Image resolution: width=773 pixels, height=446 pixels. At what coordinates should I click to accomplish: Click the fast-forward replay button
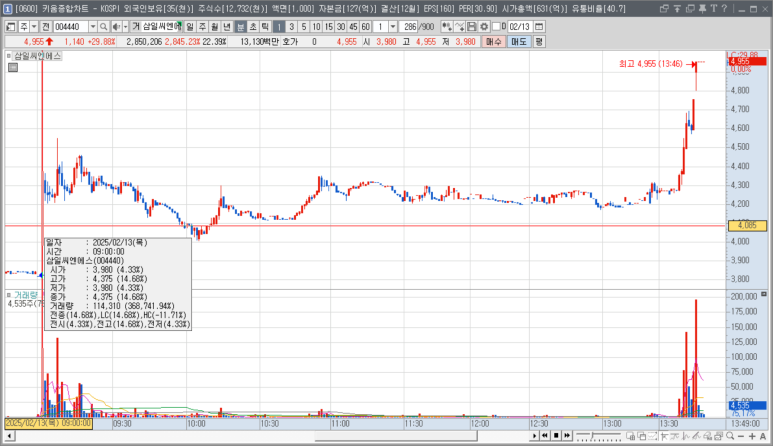click(x=567, y=436)
